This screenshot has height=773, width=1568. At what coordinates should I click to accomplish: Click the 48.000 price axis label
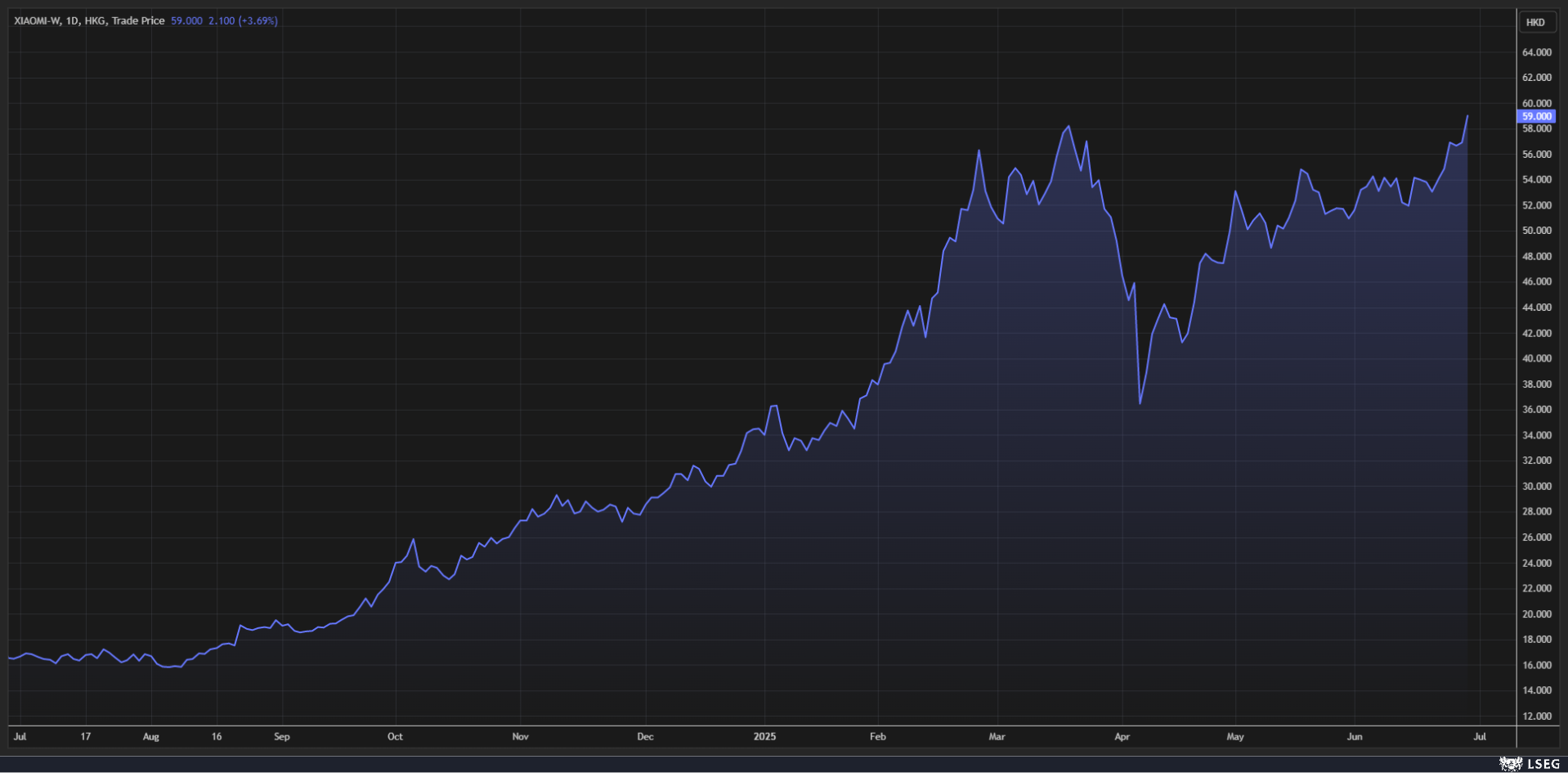pyautogui.click(x=1536, y=256)
